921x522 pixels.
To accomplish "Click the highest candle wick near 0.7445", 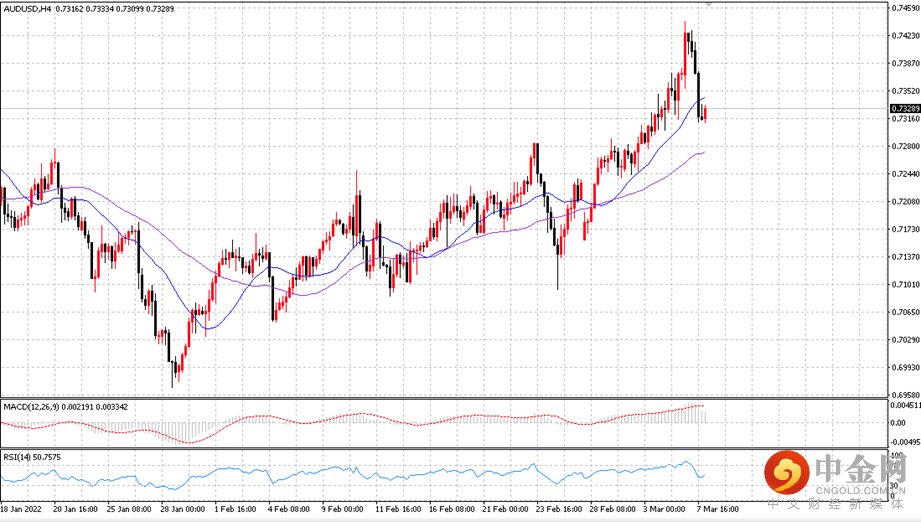I will 685,24.
